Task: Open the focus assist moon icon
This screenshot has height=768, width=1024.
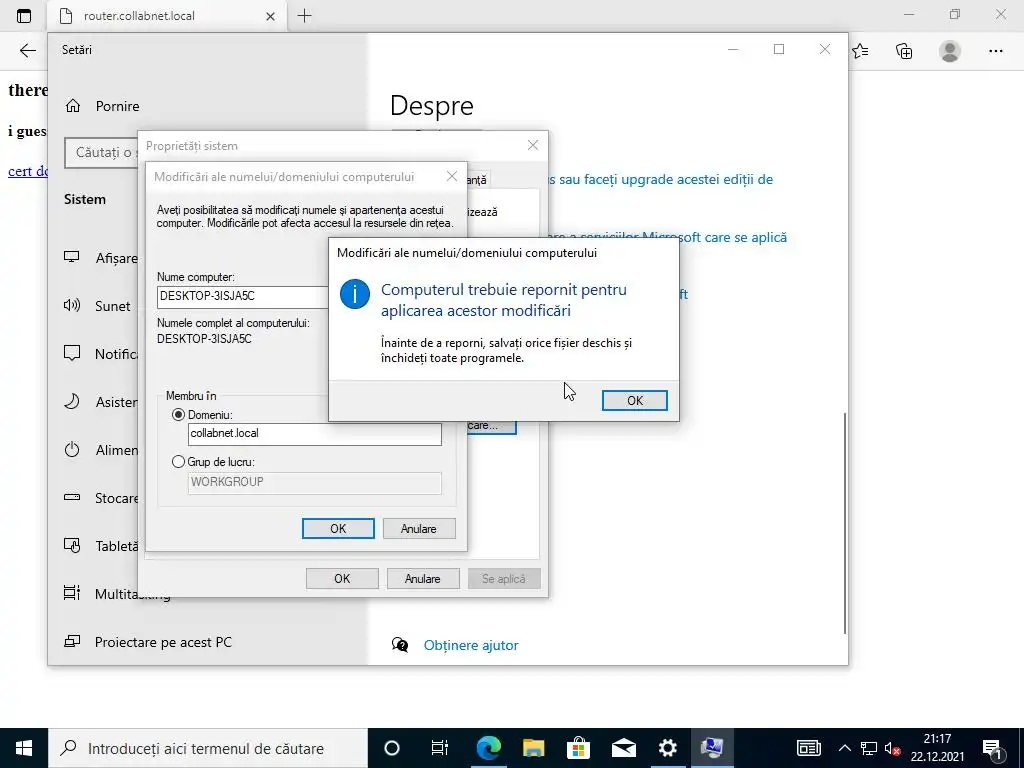Action: [x=72, y=402]
